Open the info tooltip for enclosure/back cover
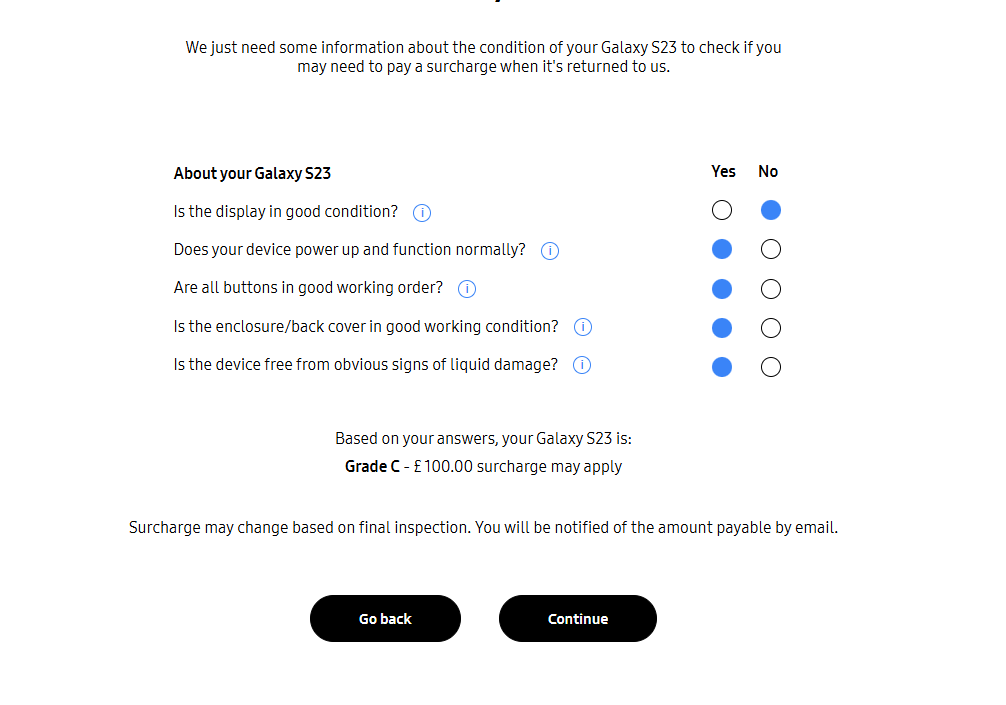The width and height of the screenshot is (1006, 705). pos(583,327)
